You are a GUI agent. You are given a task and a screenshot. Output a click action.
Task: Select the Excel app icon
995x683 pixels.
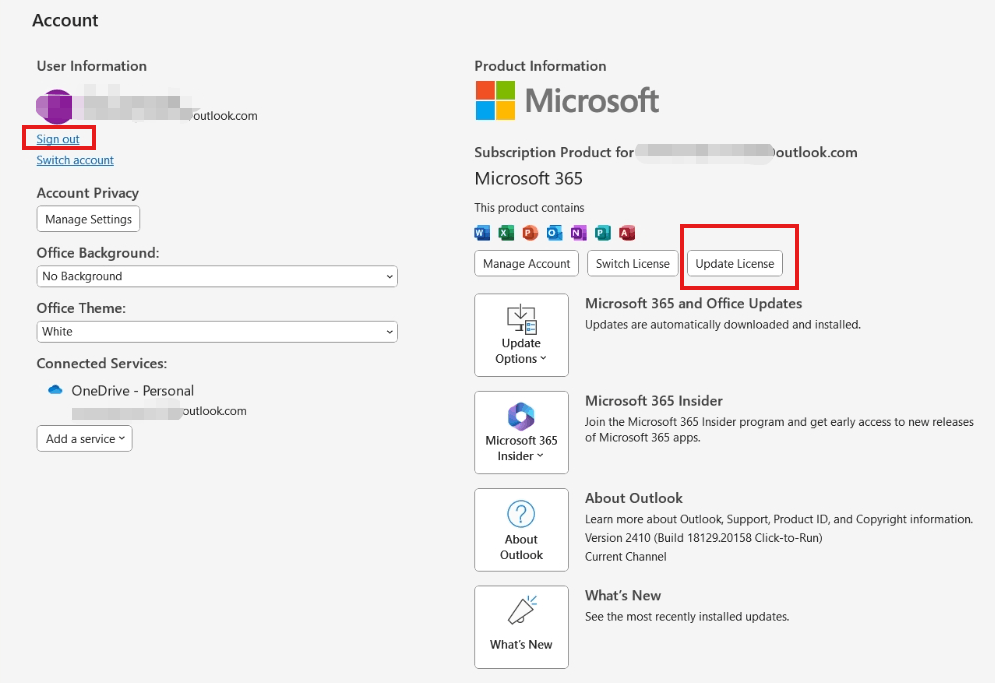pyautogui.click(x=504, y=232)
